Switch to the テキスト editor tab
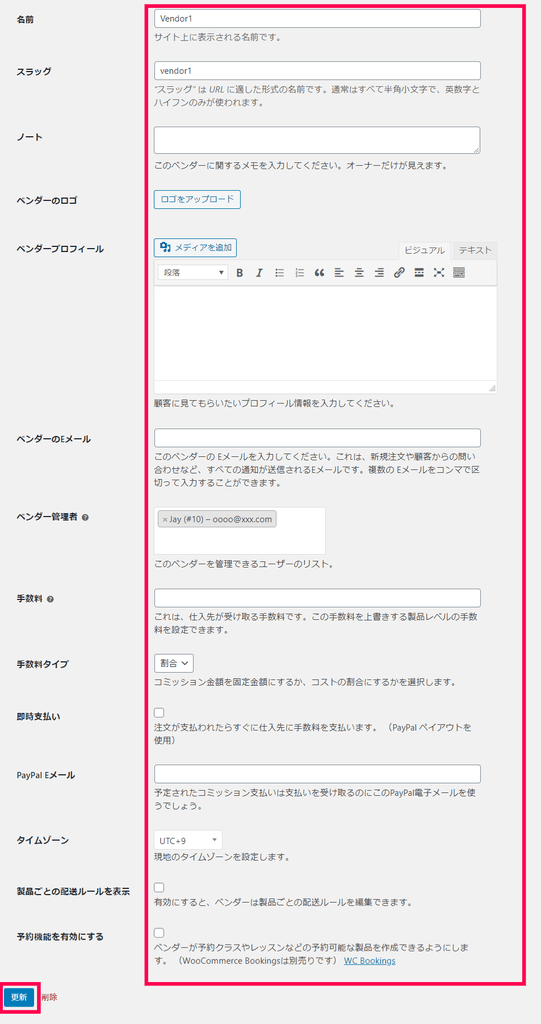The width and height of the screenshot is (541, 1024). click(475, 250)
